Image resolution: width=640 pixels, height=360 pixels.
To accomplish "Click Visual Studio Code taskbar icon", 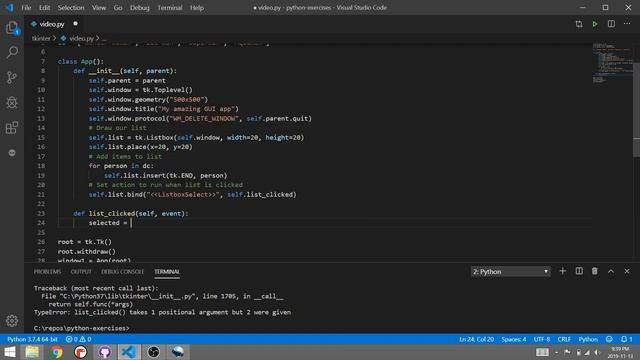I will click(x=129, y=352).
